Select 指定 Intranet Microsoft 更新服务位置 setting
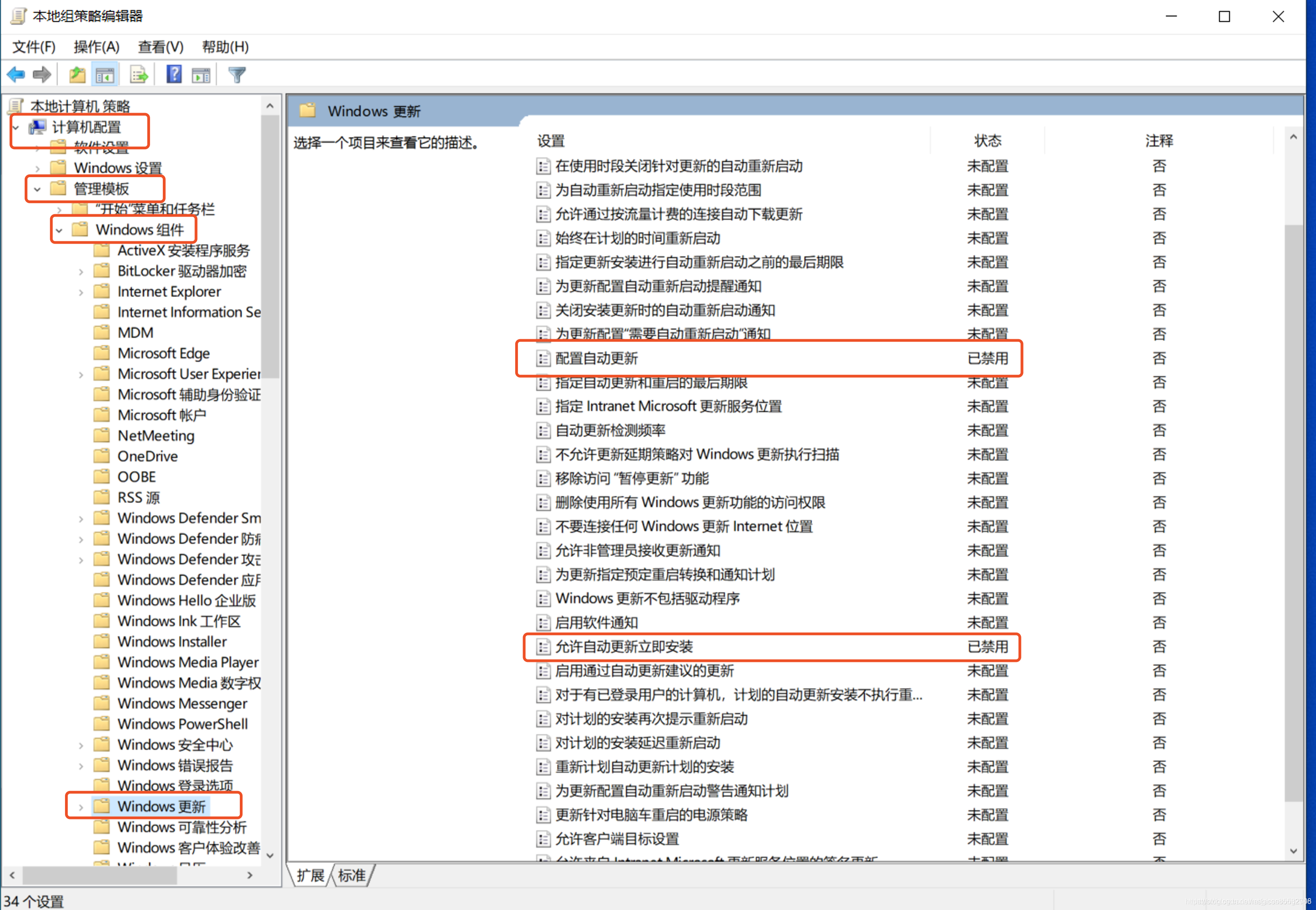 669,406
